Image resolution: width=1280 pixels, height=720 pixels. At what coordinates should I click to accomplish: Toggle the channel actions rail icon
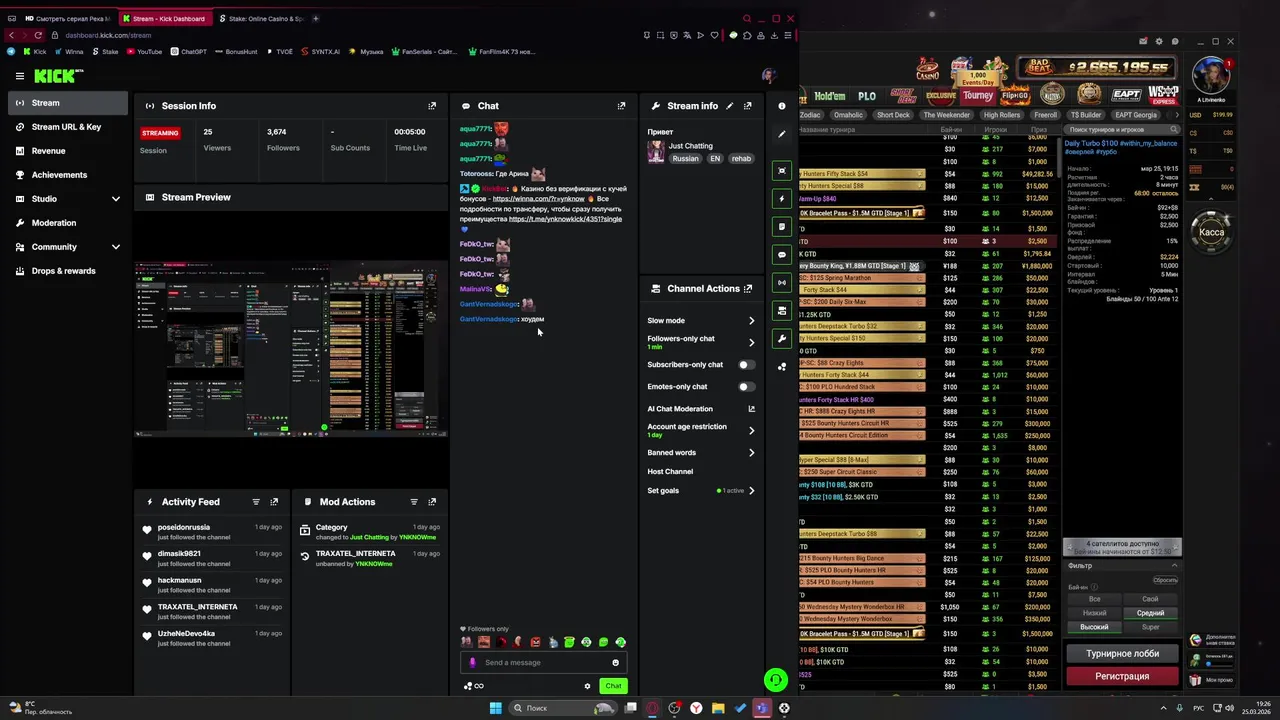click(x=782, y=311)
